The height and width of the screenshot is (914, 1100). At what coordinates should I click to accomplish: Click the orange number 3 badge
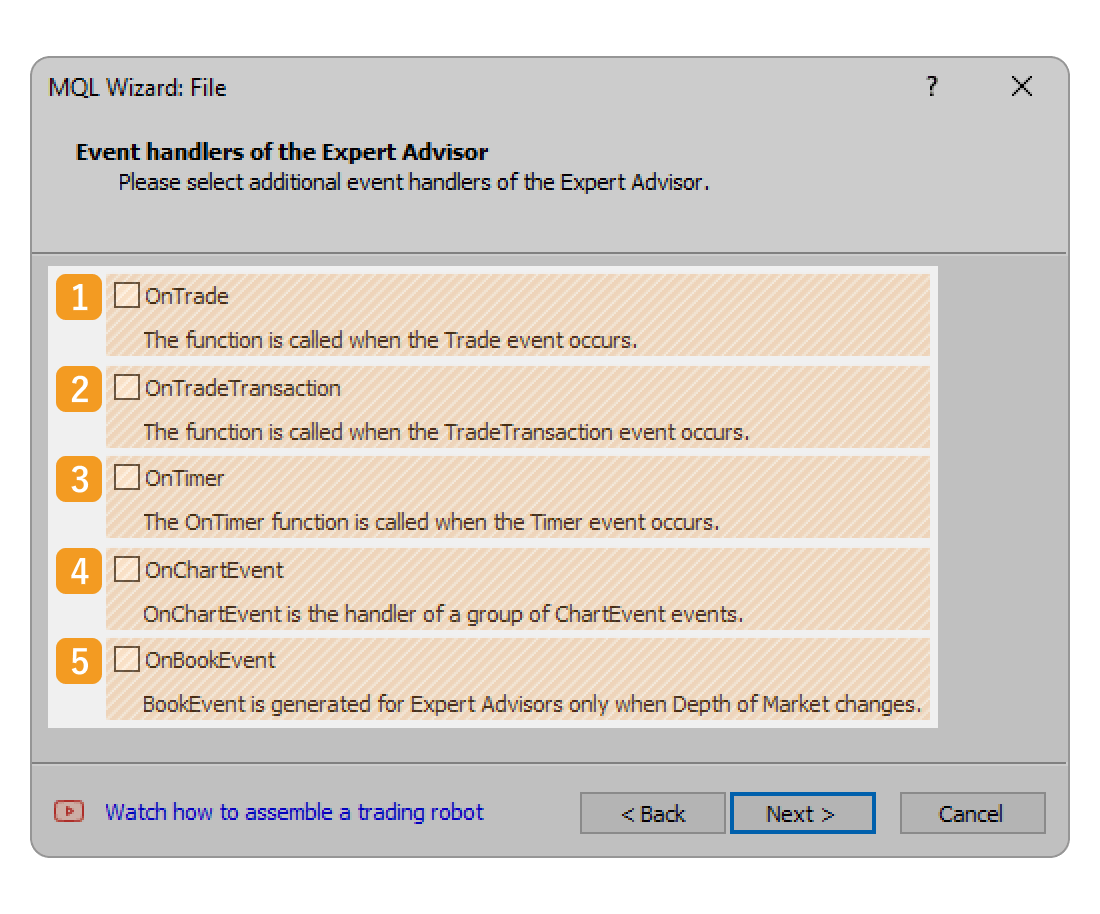79,479
